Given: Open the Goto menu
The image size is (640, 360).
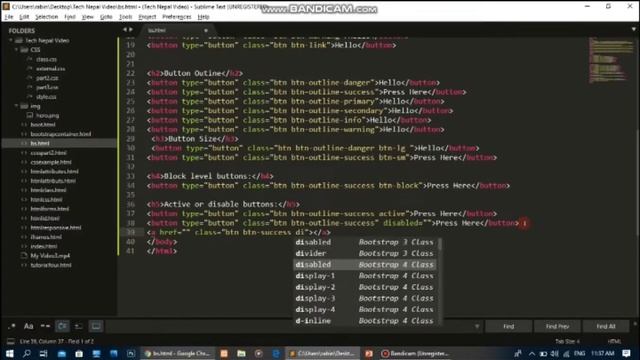Looking at the screenshot, I should pyautogui.click(x=106, y=17).
